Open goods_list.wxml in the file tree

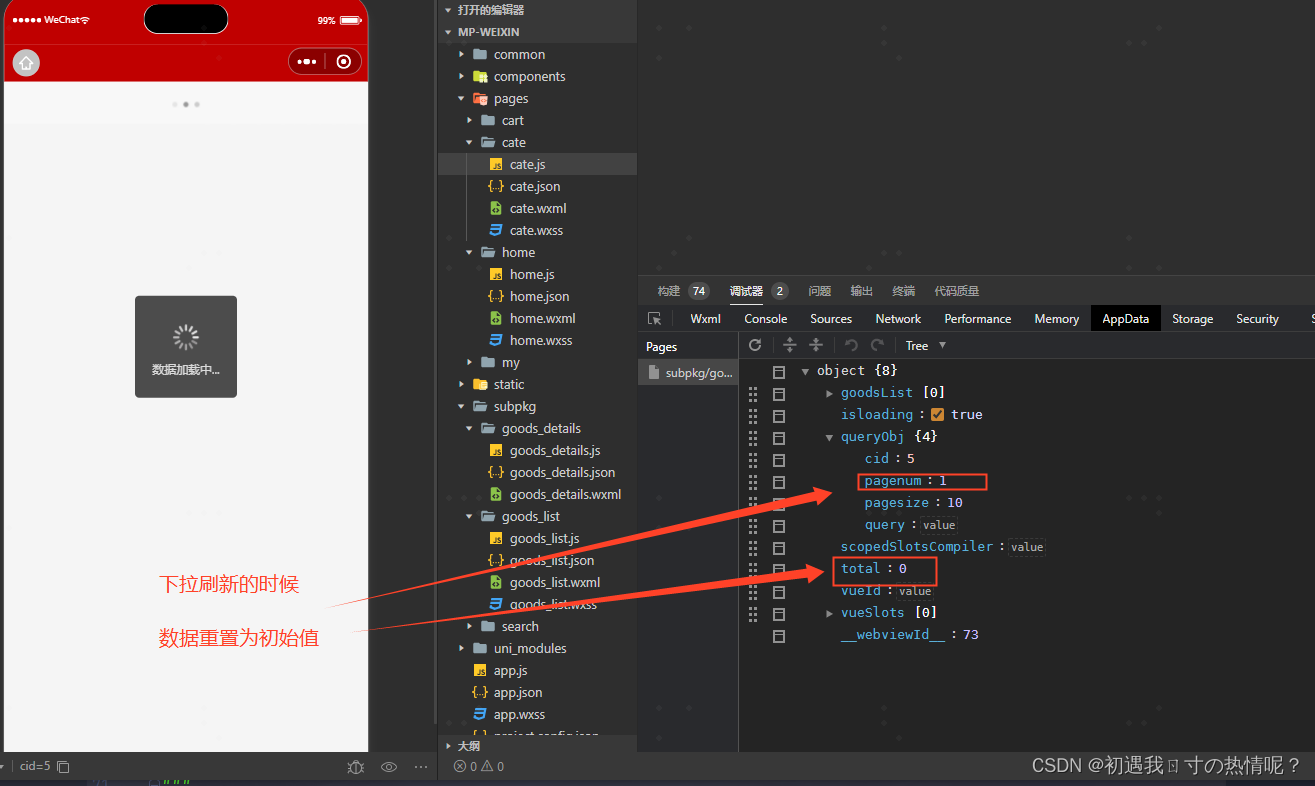coord(555,582)
